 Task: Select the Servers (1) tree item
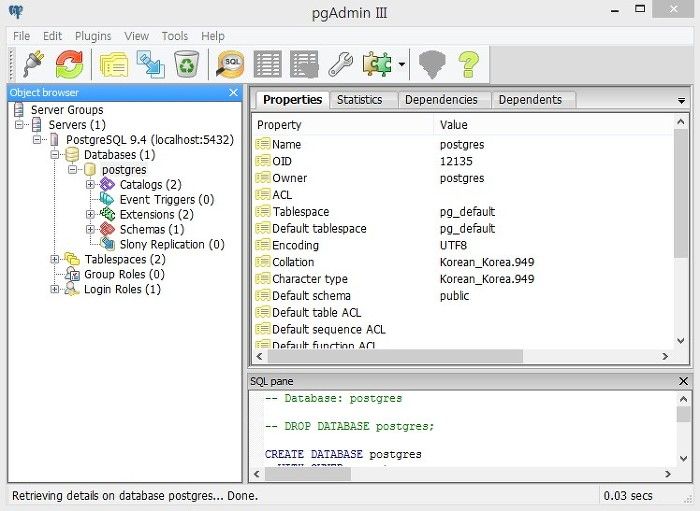[77, 125]
